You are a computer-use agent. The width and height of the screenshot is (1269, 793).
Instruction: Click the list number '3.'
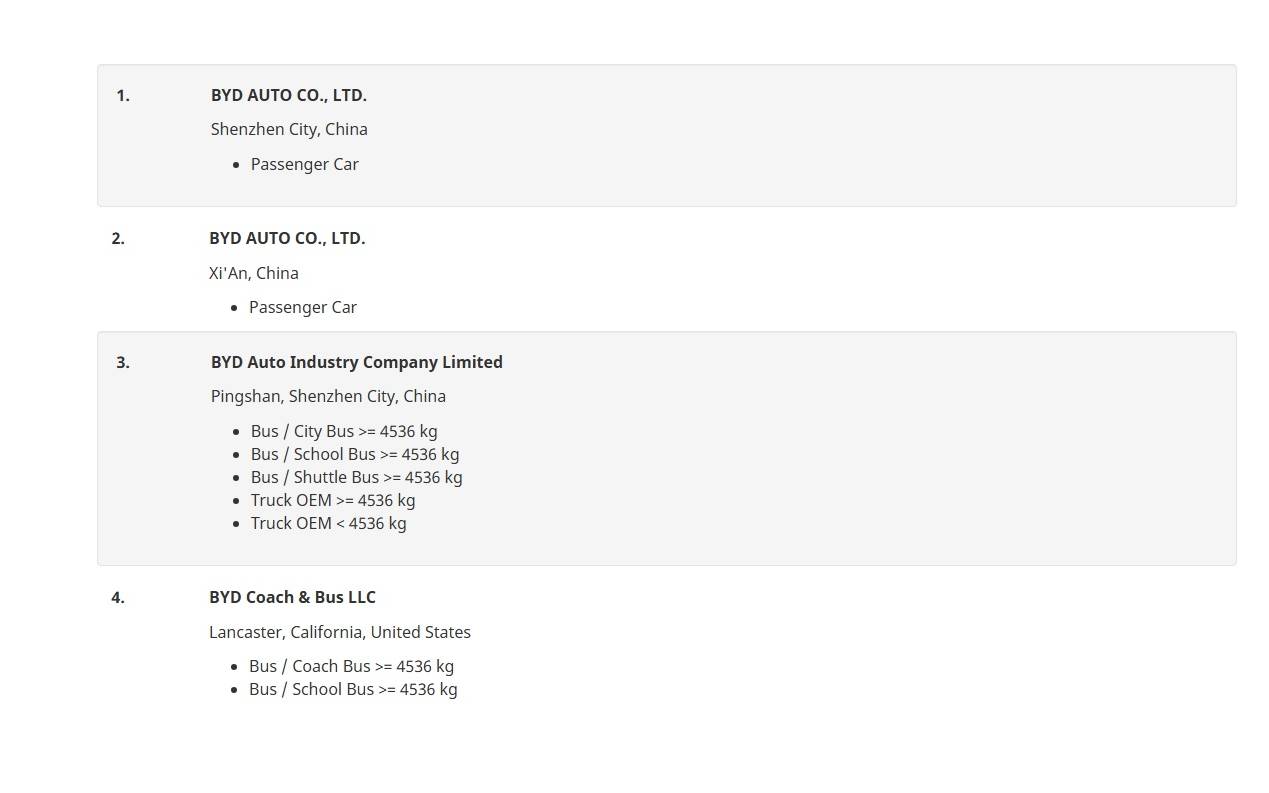[x=123, y=362]
